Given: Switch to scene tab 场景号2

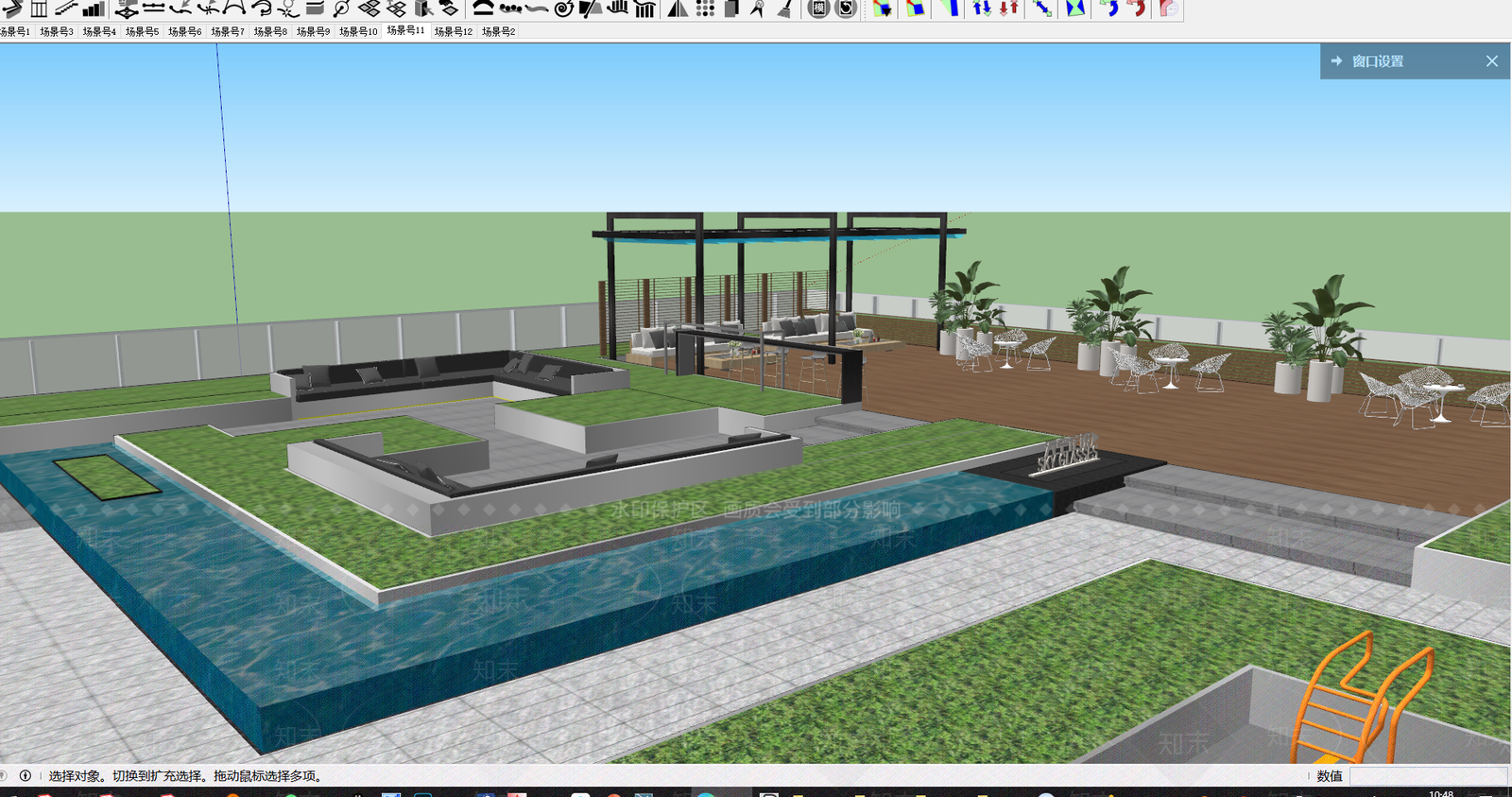Looking at the screenshot, I should [x=499, y=31].
